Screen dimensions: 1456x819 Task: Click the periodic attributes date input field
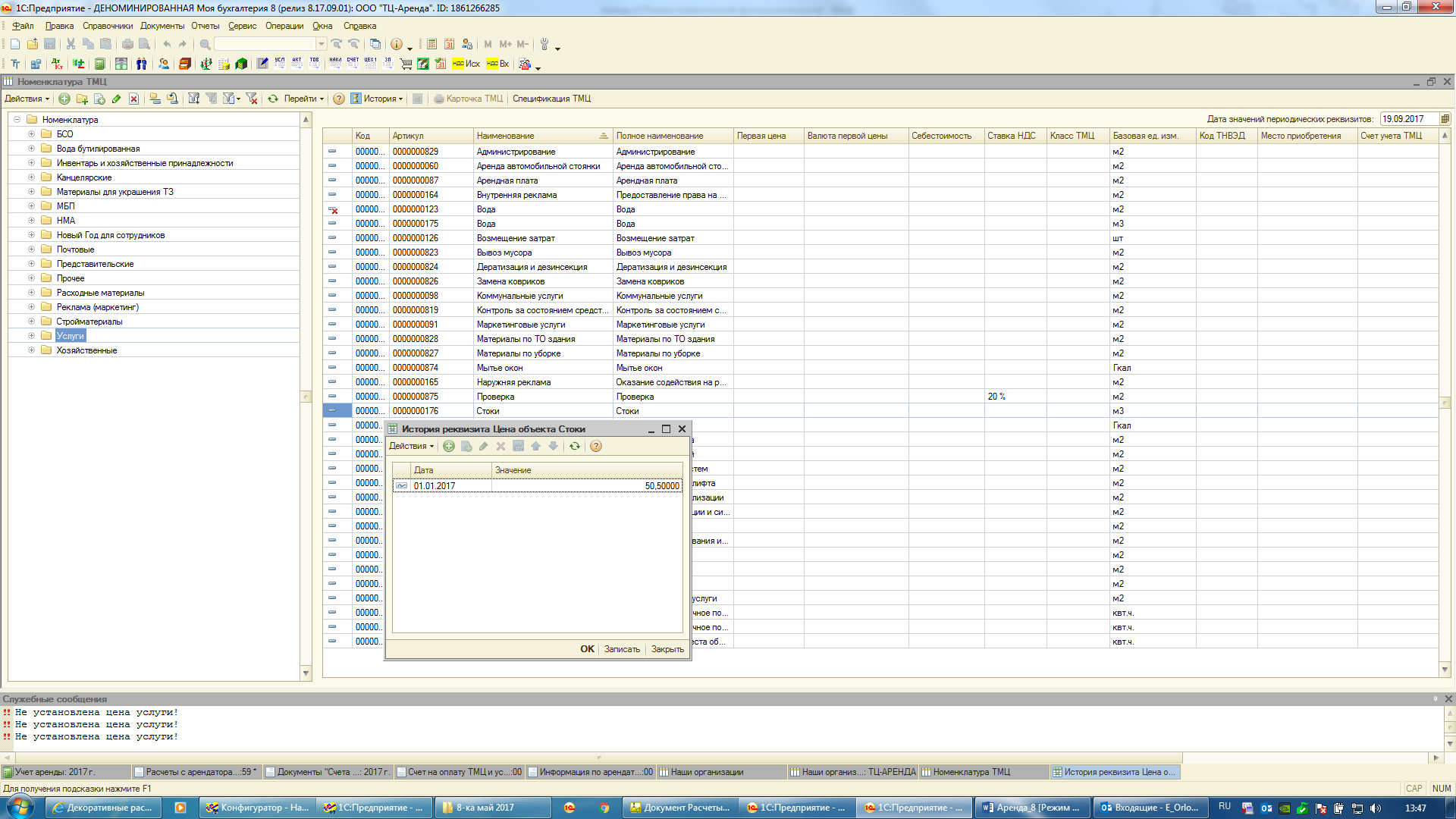pyautogui.click(x=1407, y=119)
